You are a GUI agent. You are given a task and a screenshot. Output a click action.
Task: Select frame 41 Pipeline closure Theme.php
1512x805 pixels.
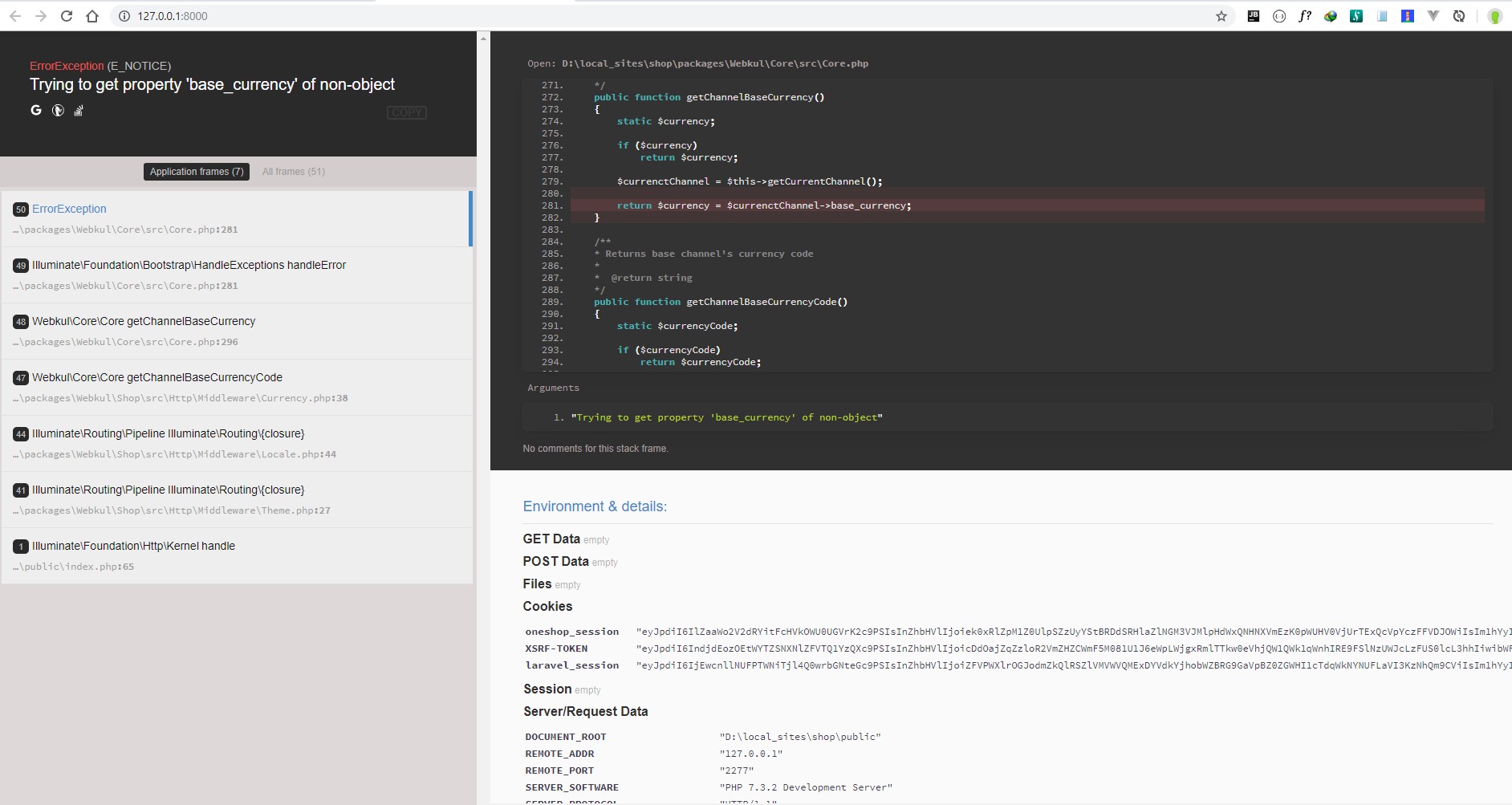pyautogui.click(x=236, y=499)
